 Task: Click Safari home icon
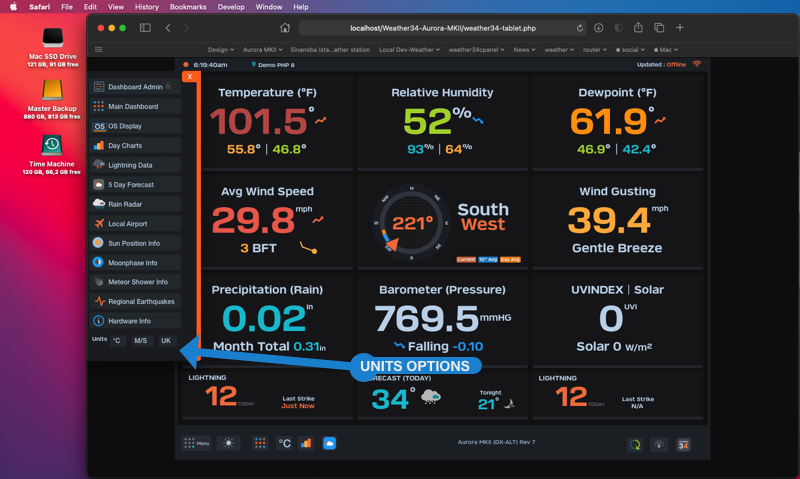coord(285,28)
